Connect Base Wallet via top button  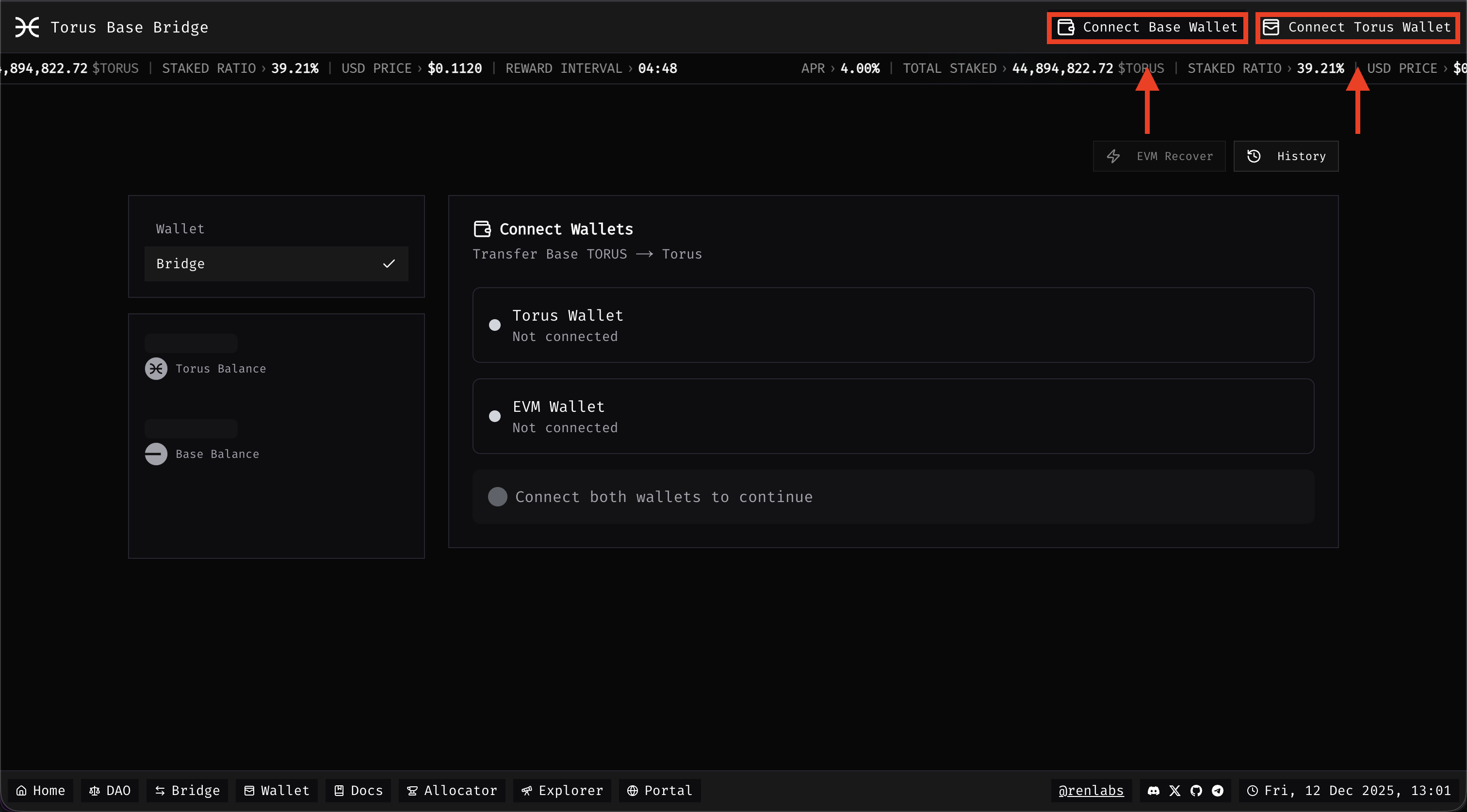point(1147,27)
